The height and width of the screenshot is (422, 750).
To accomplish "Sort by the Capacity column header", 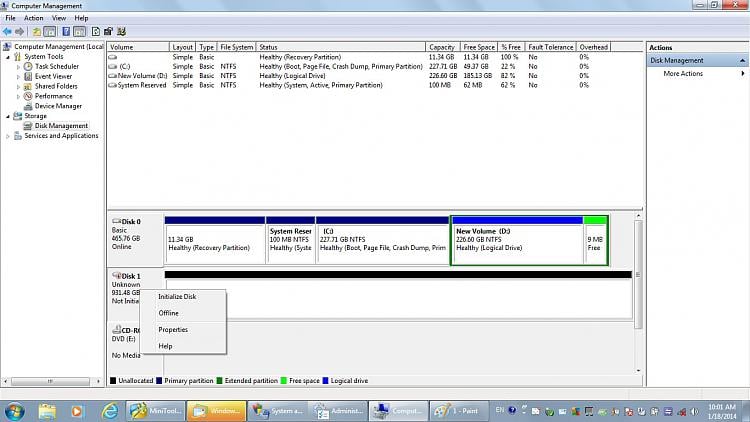I will 442,47.
